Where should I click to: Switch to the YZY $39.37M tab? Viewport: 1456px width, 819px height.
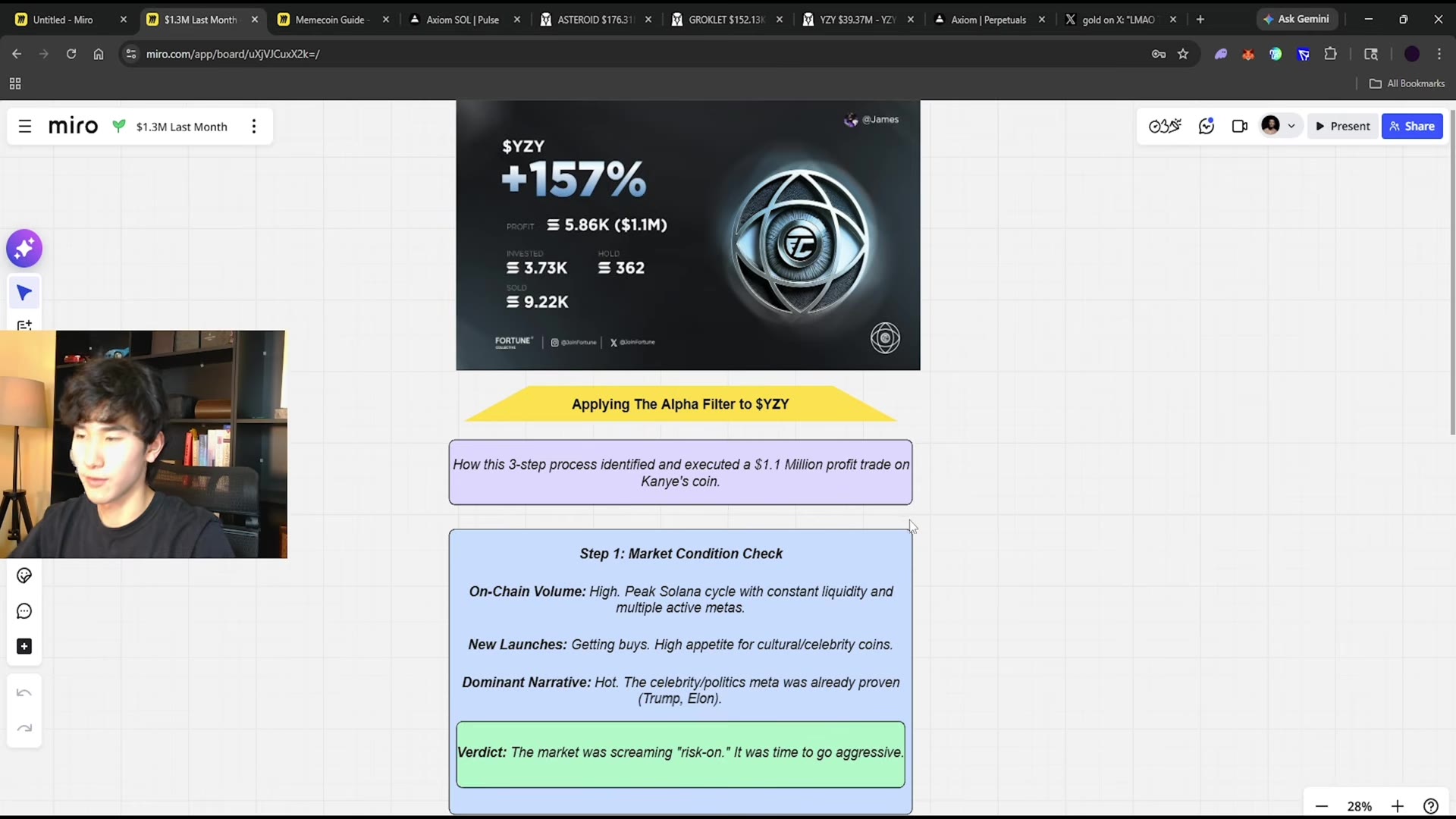[857, 20]
